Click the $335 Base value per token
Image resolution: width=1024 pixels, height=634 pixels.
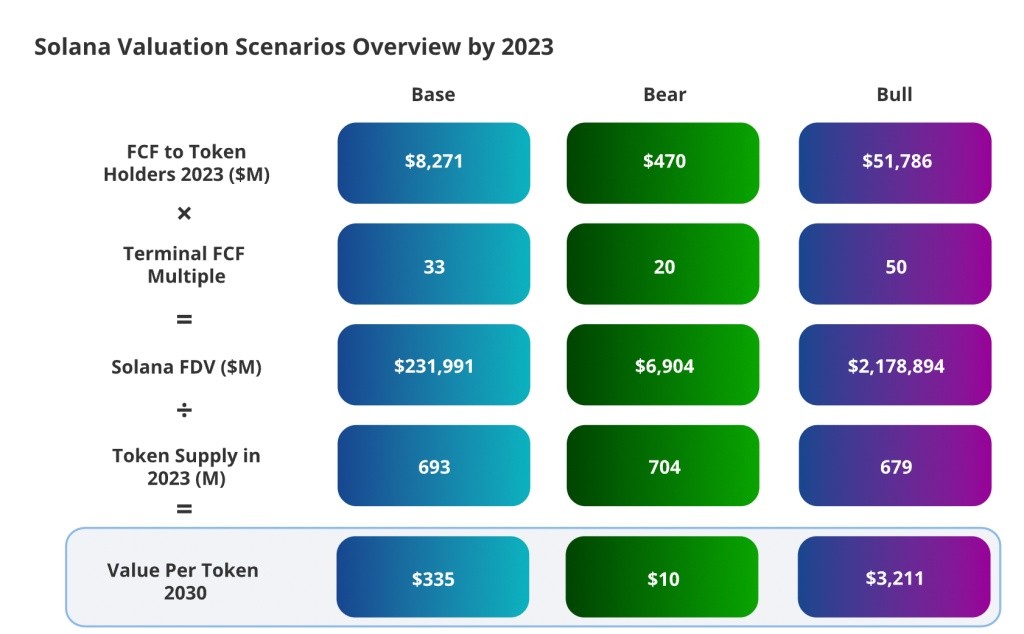[433, 577]
